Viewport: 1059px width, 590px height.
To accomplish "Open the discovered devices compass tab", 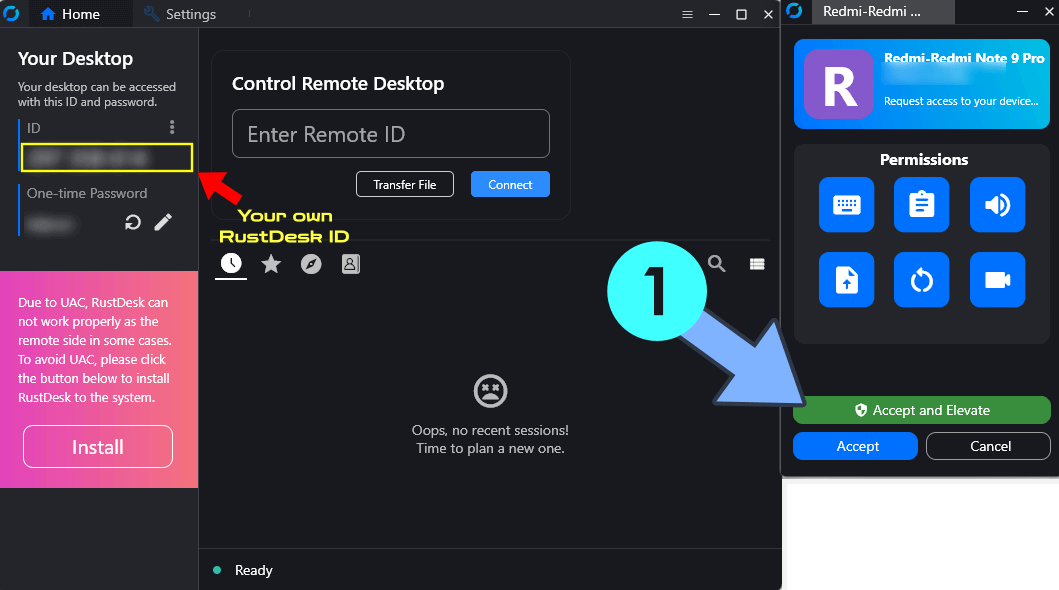I will (x=311, y=264).
